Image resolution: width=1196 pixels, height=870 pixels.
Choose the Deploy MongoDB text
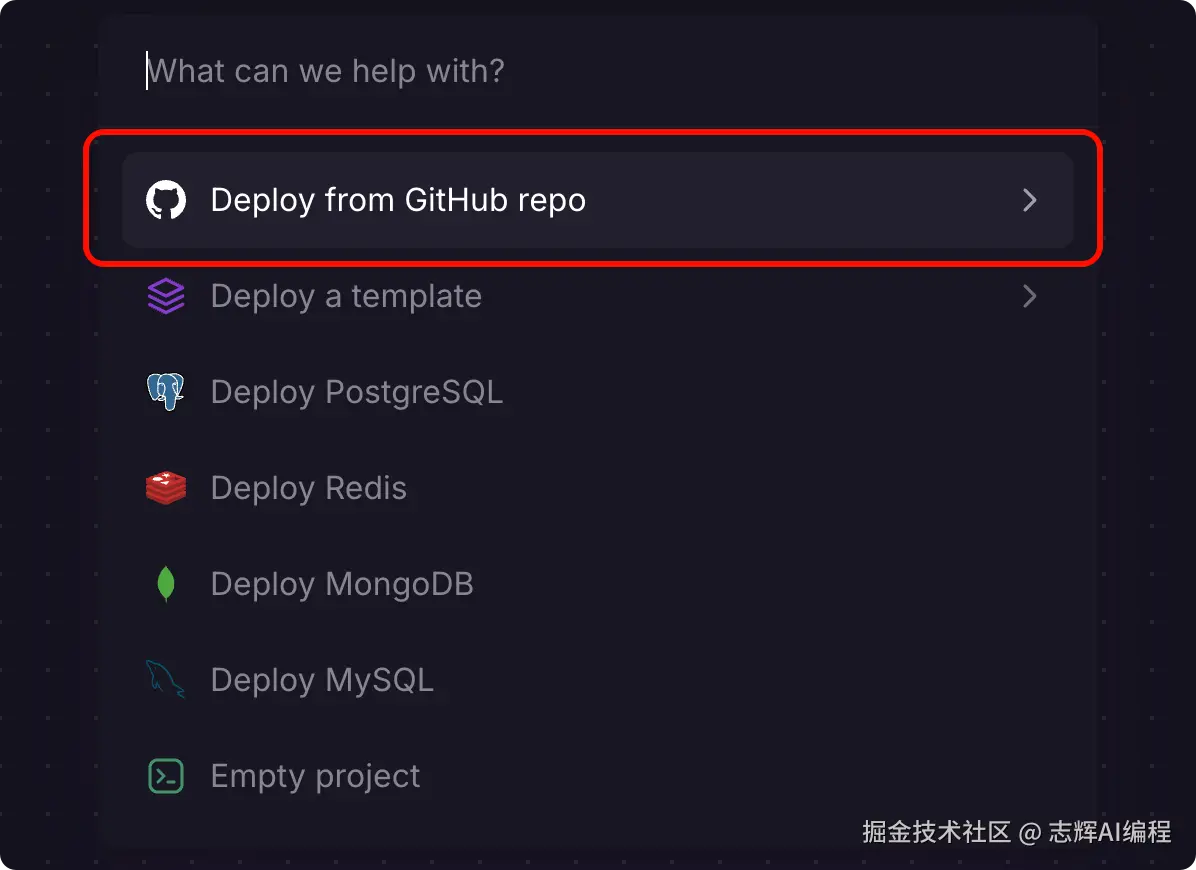342,584
